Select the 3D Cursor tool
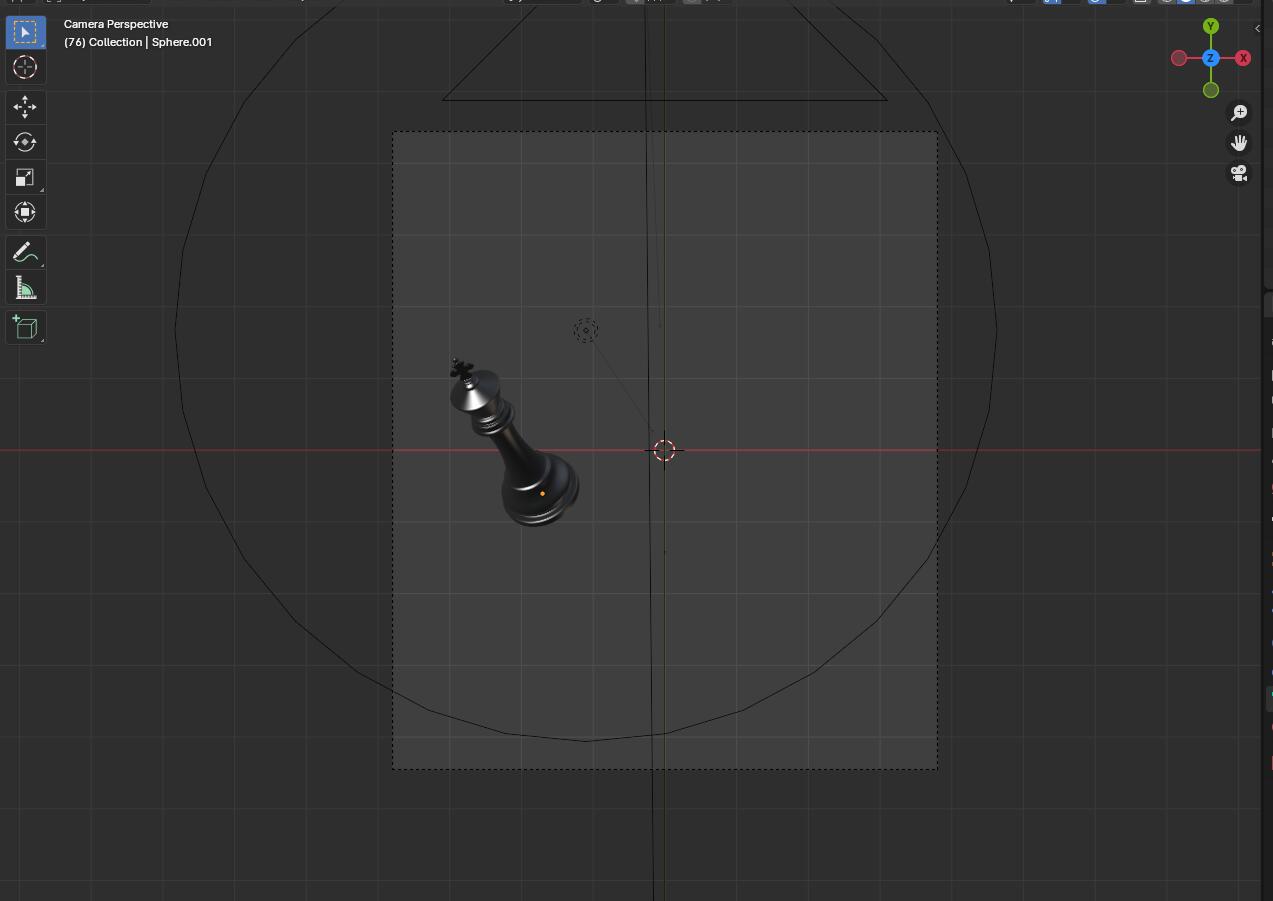1273x901 pixels. tap(25, 67)
